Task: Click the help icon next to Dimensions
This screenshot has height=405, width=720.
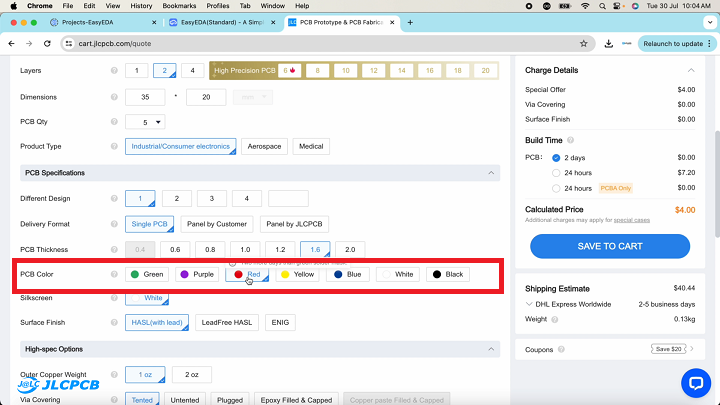Action: [114, 97]
